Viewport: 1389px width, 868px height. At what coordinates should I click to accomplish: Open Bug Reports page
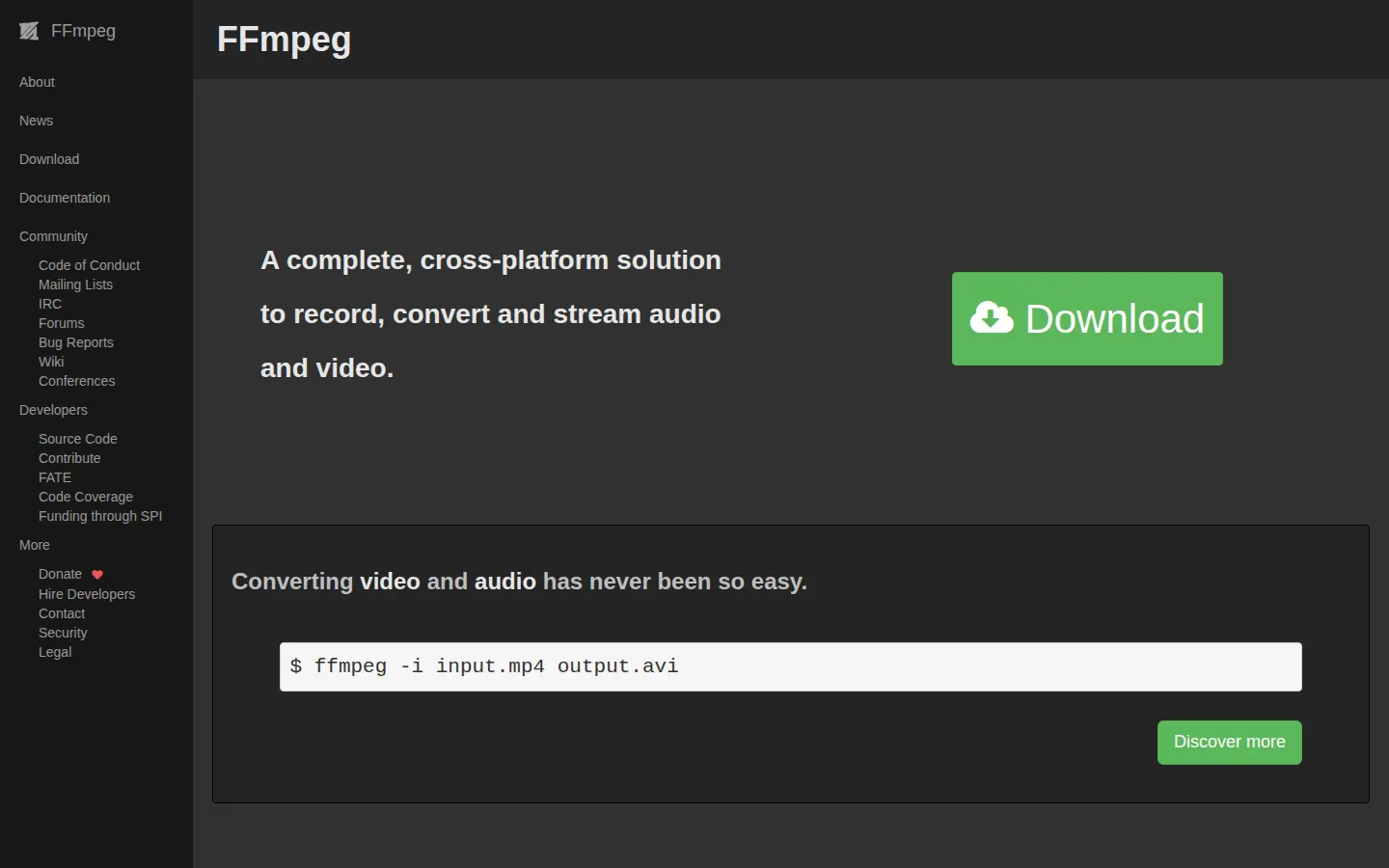[x=76, y=342]
